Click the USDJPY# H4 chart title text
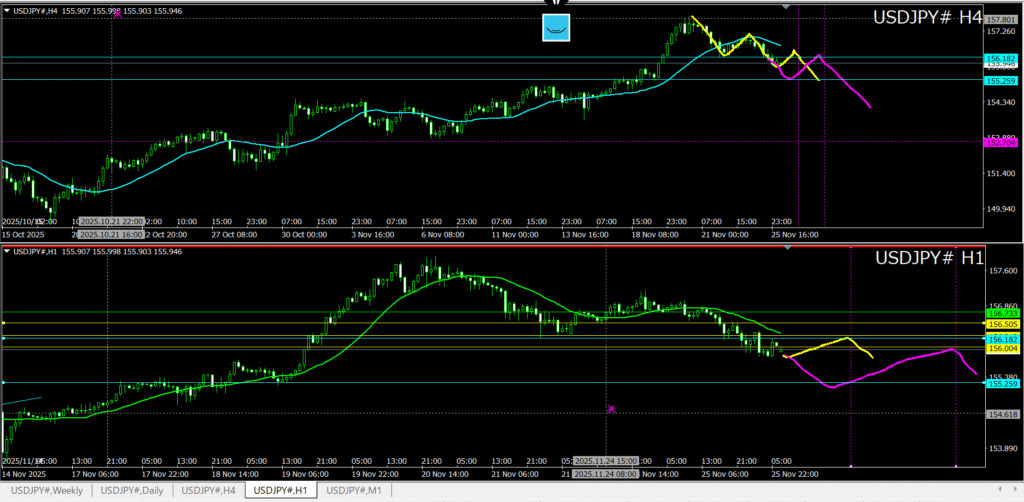This screenshot has width=1024, height=502. 927,17
